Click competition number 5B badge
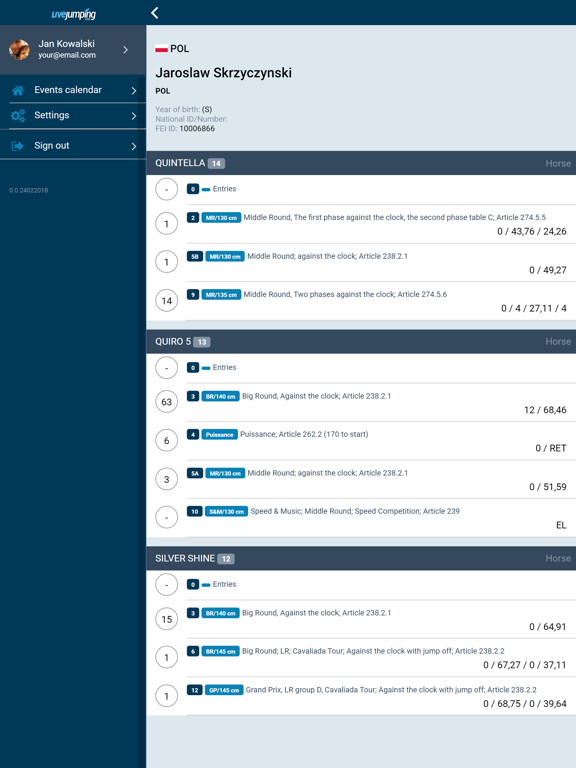The image size is (576, 768). coord(195,256)
